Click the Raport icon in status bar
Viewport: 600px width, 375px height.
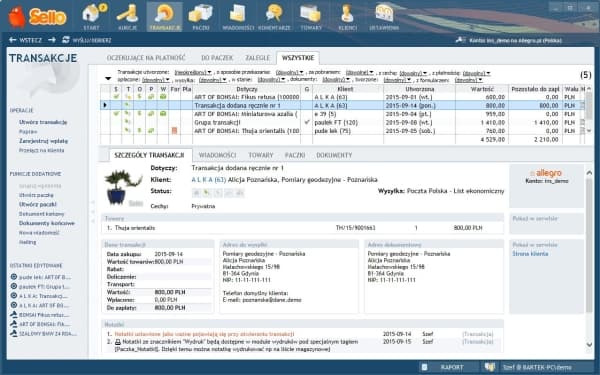(424, 367)
